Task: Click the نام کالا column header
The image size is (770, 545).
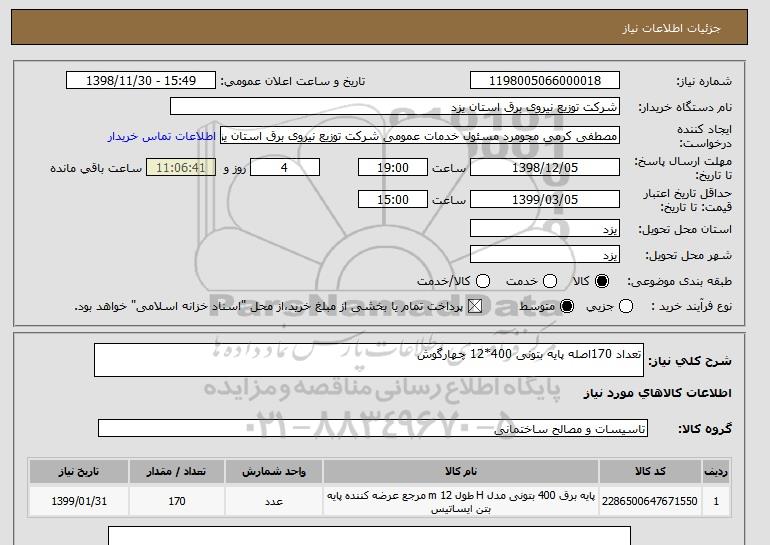Action: (x=461, y=471)
